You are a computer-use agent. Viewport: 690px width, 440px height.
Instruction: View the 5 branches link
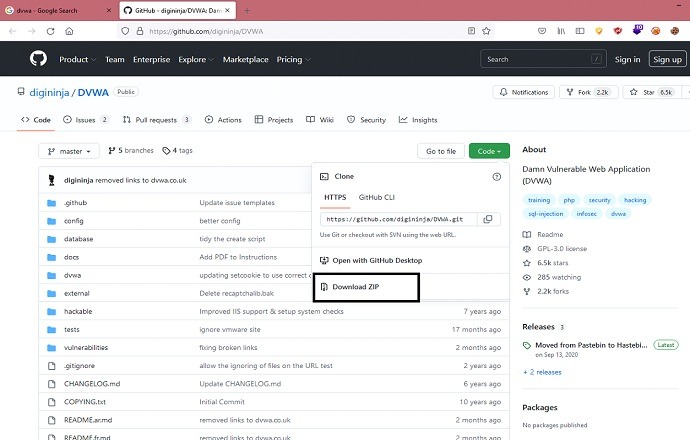[131, 150]
